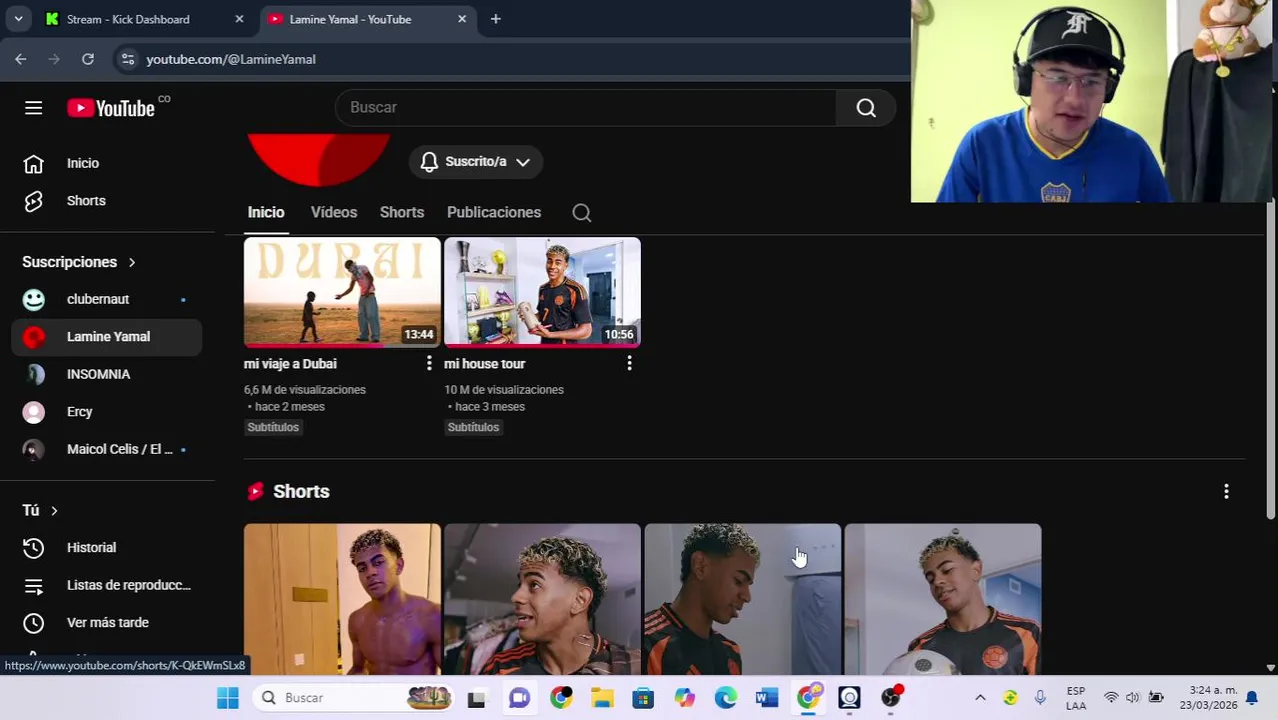Open Historial in the sidebar
The height and width of the screenshot is (720, 1278).
click(x=107, y=548)
